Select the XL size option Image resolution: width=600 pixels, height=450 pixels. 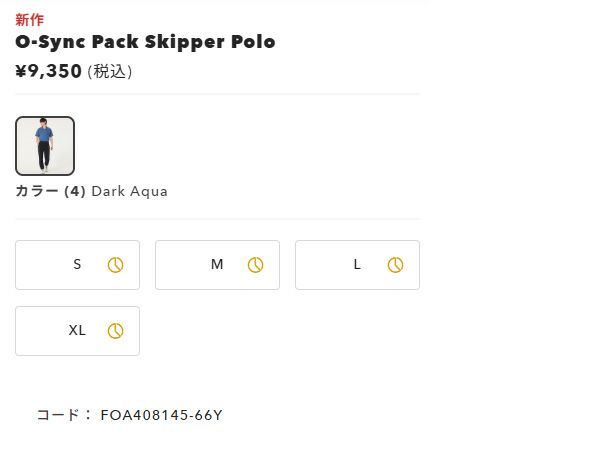click(x=77, y=331)
